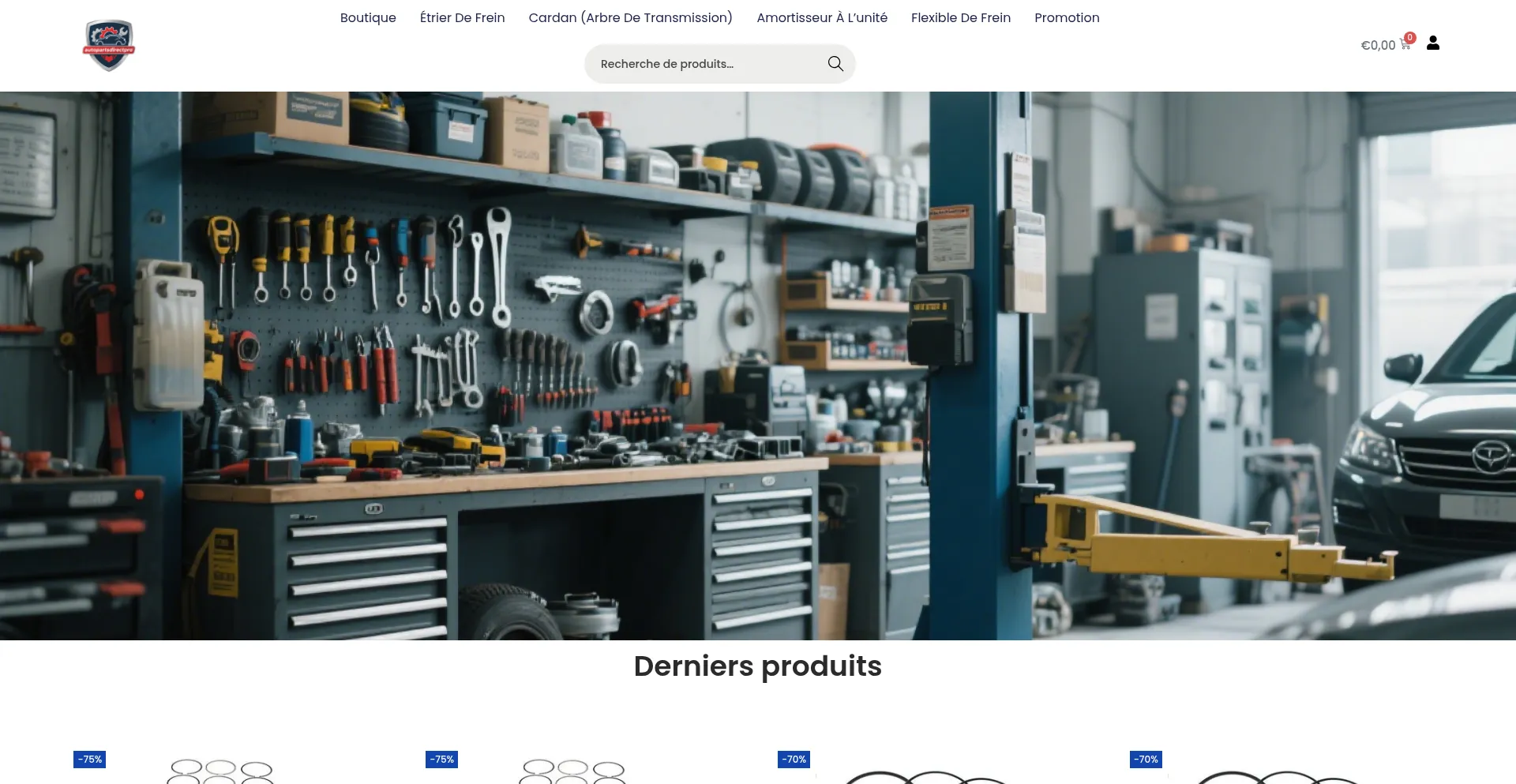Screen dimensions: 1516x784
Task: Open the Boutique menu item
Action: pos(368,17)
